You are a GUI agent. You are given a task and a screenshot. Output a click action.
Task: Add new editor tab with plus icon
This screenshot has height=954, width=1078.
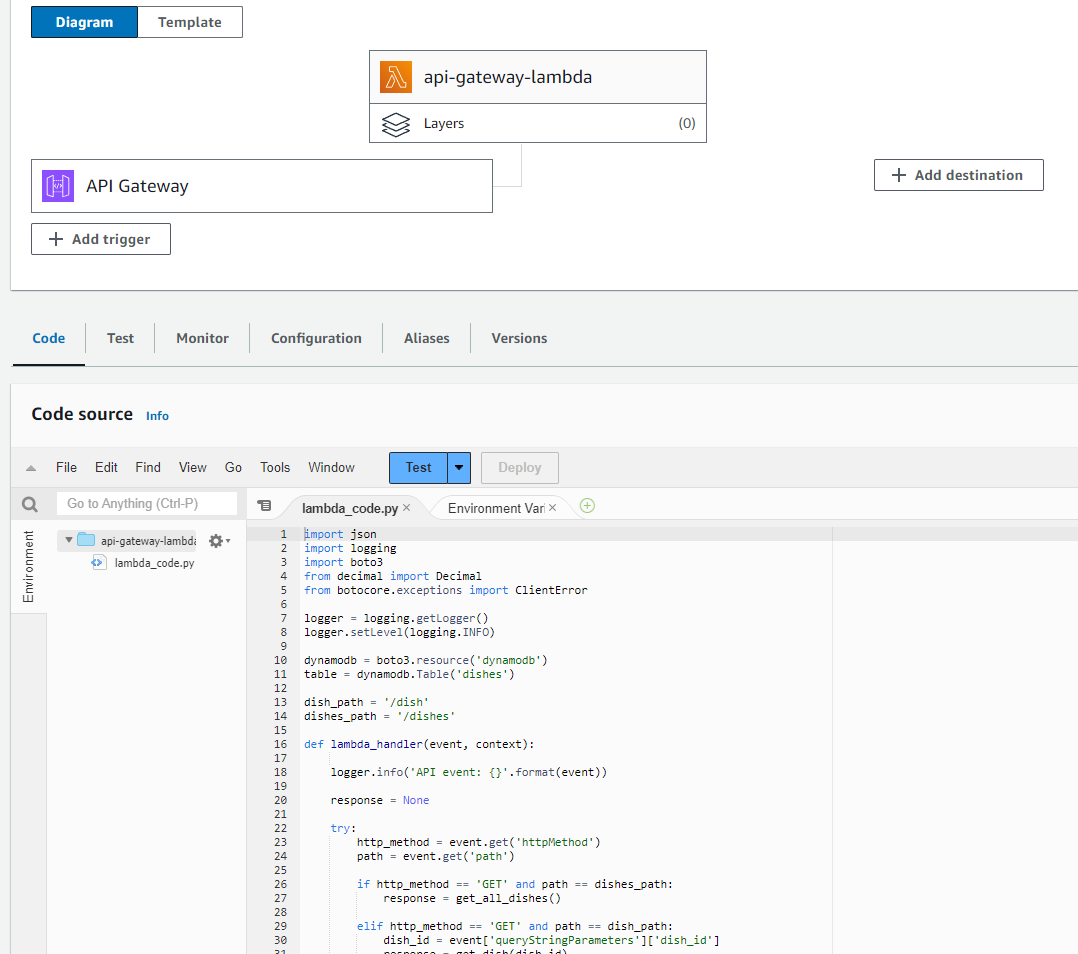pyautogui.click(x=587, y=506)
